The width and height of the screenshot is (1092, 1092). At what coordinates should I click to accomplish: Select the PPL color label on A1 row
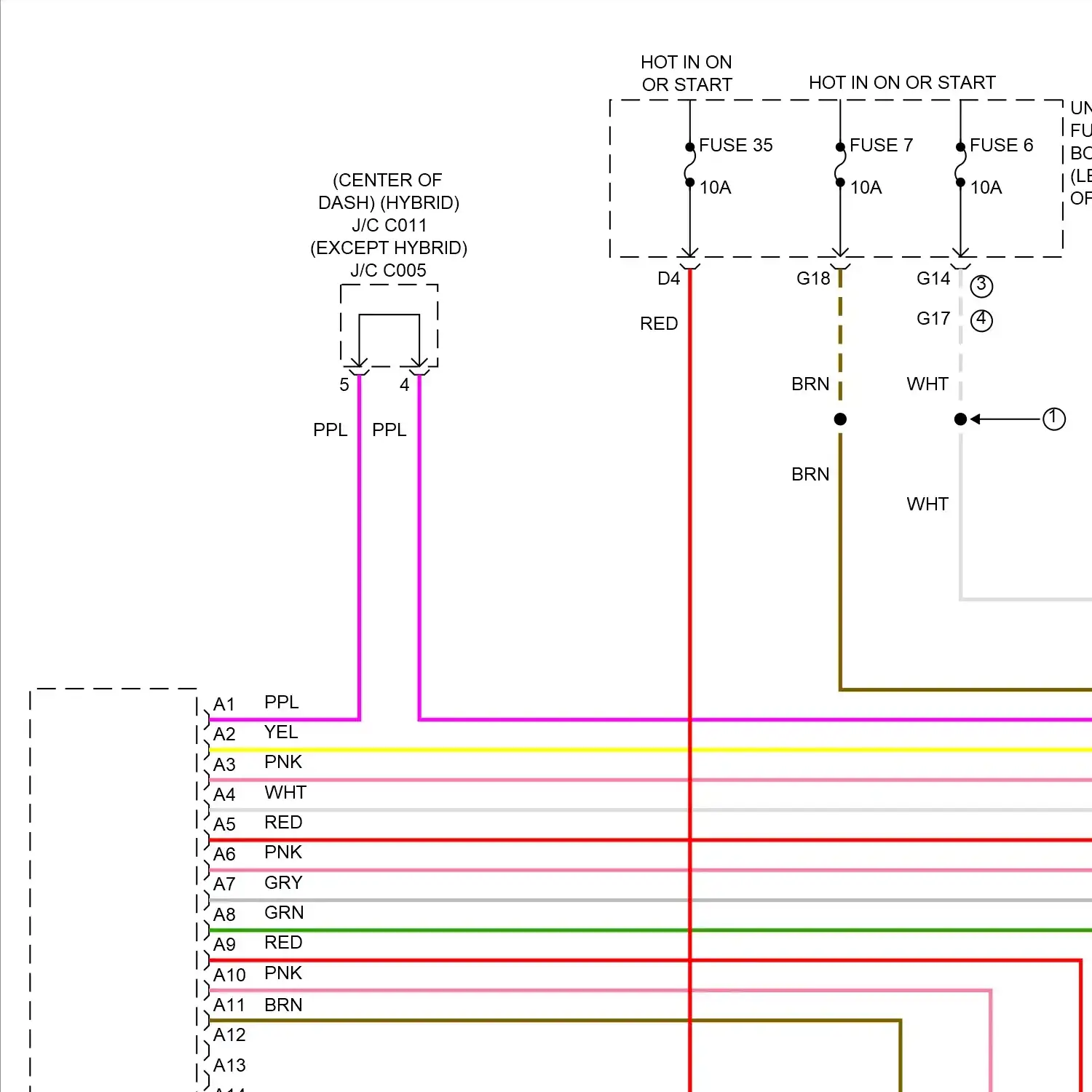281,703
